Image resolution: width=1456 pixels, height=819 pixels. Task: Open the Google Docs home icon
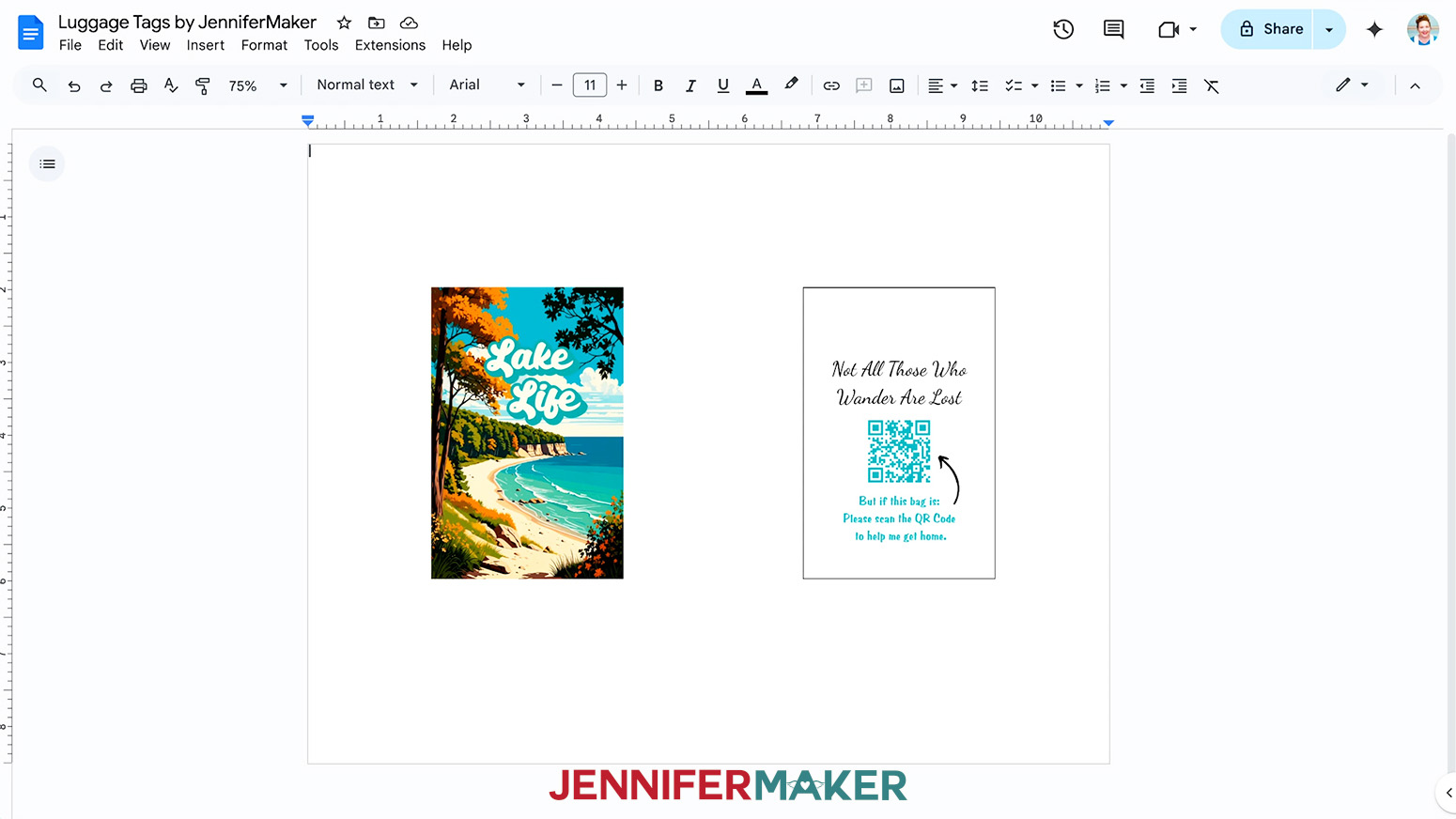(31, 33)
